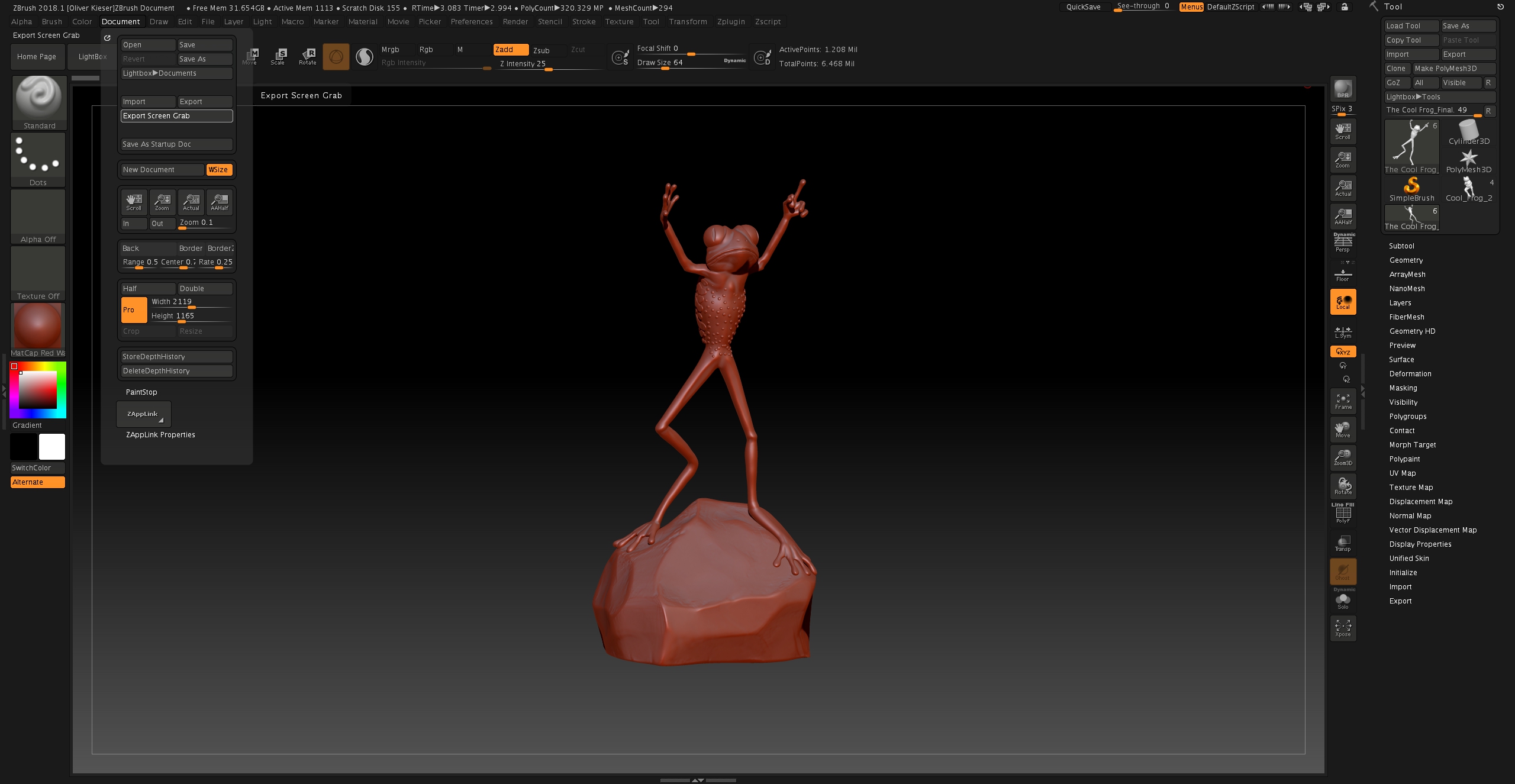
Task: Toggle PolyF line fill display
Action: pos(1343,513)
